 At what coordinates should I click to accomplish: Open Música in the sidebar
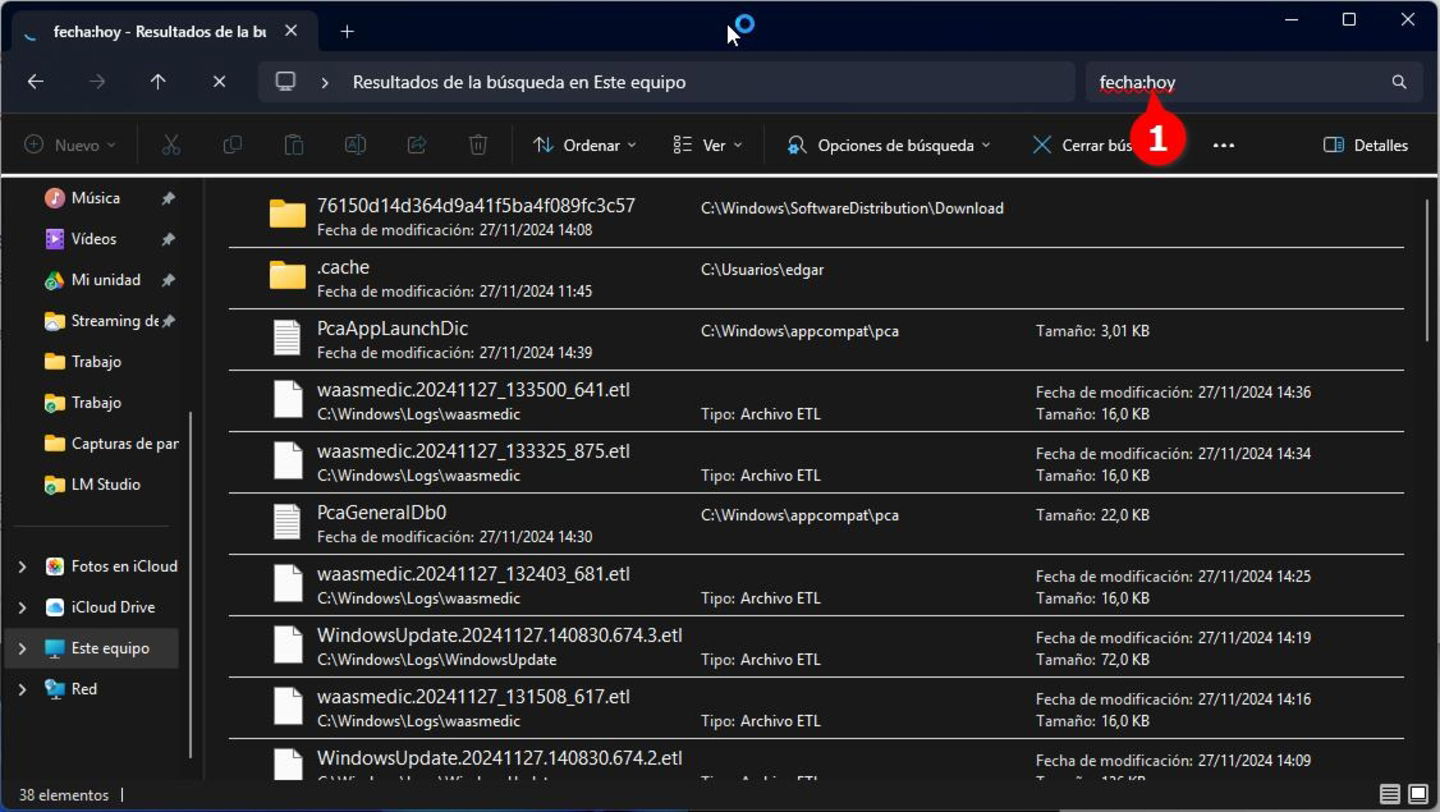point(96,198)
